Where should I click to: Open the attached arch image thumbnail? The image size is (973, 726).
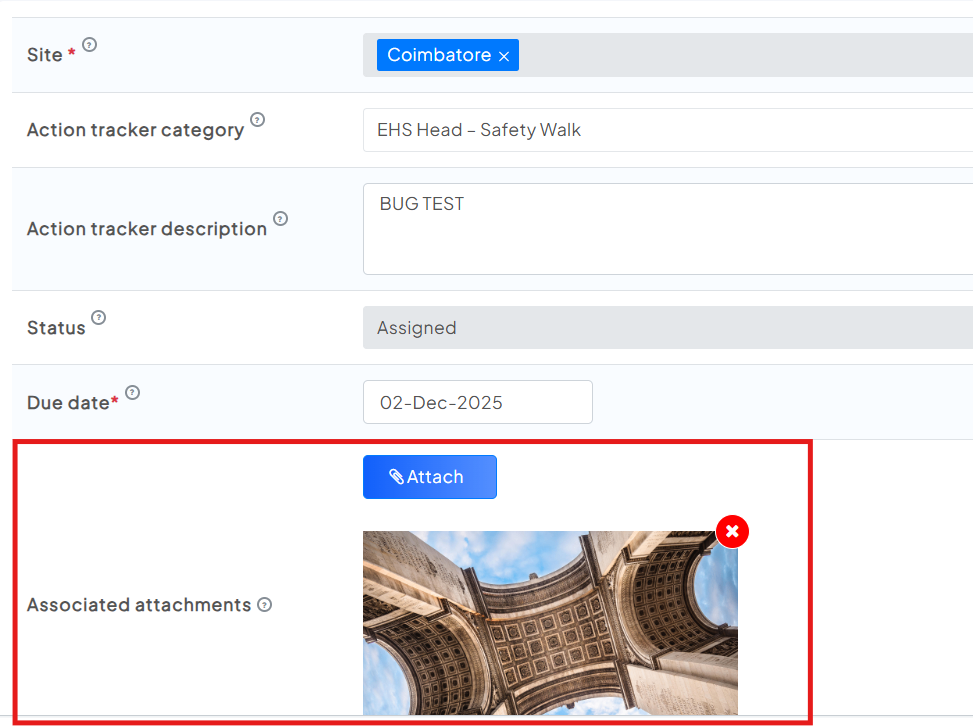550,622
